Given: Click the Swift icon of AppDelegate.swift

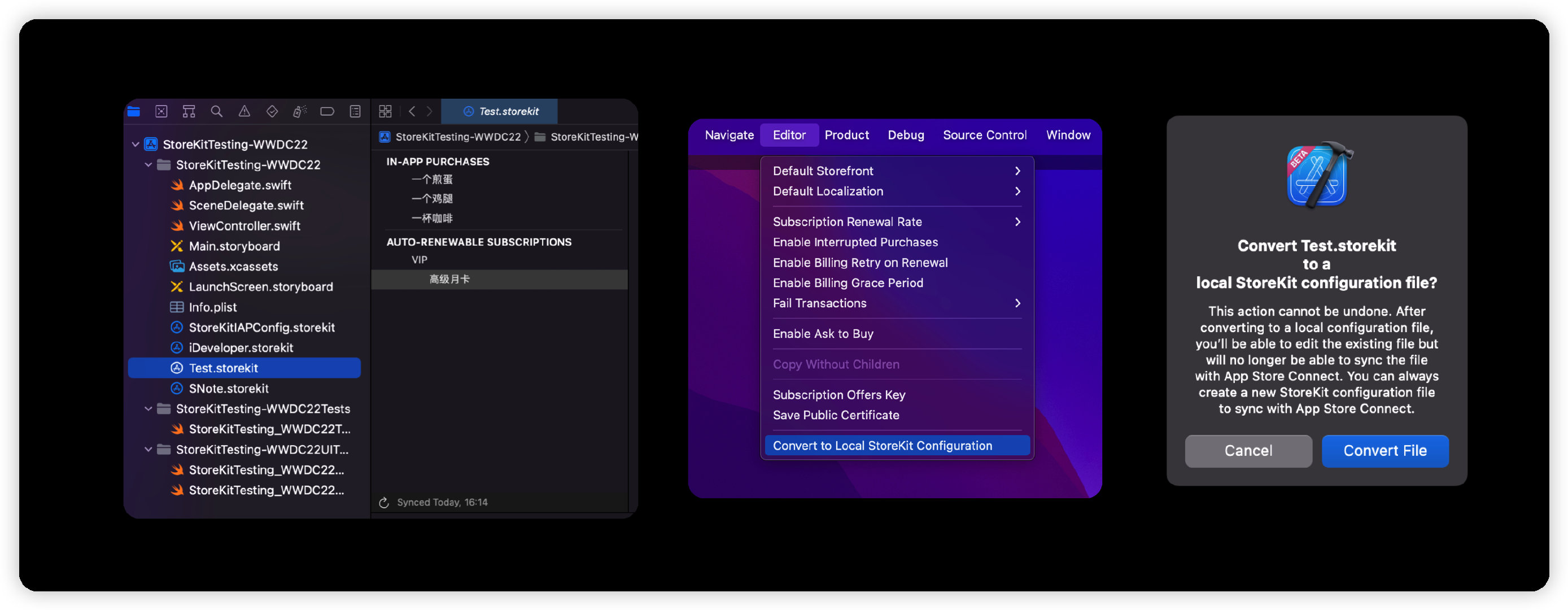Looking at the screenshot, I should click(x=177, y=185).
